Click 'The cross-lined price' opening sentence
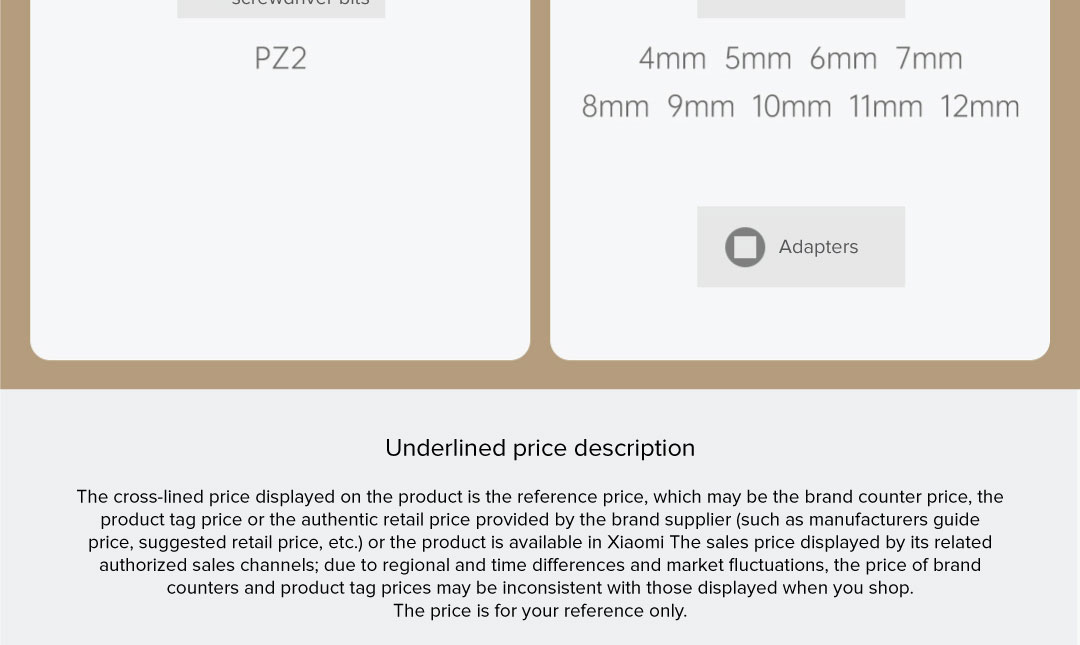The height and width of the screenshot is (645, 1080). point(163,497)
